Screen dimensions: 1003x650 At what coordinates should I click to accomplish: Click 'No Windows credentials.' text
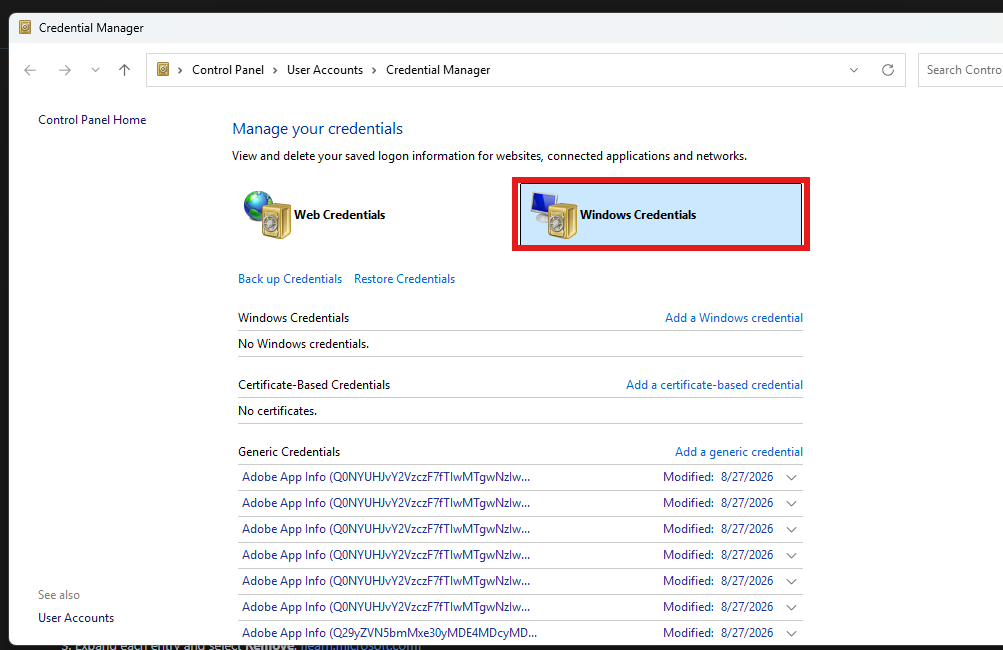[303, 344]
